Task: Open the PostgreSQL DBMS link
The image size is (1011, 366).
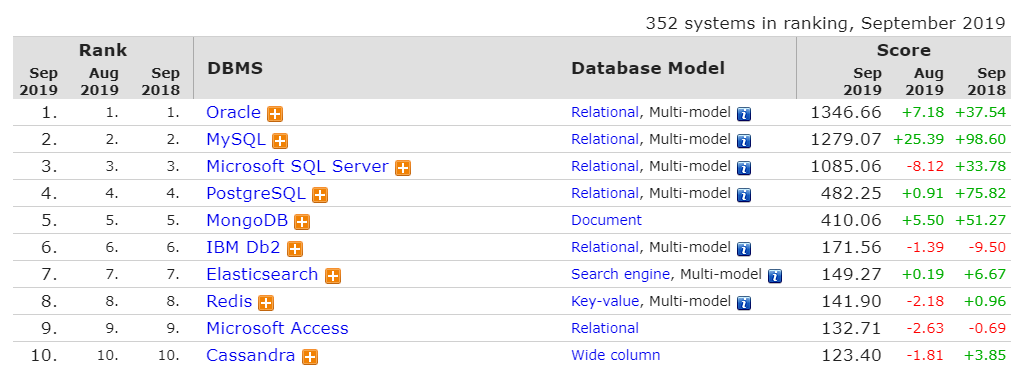Action: tap(256, 193)
